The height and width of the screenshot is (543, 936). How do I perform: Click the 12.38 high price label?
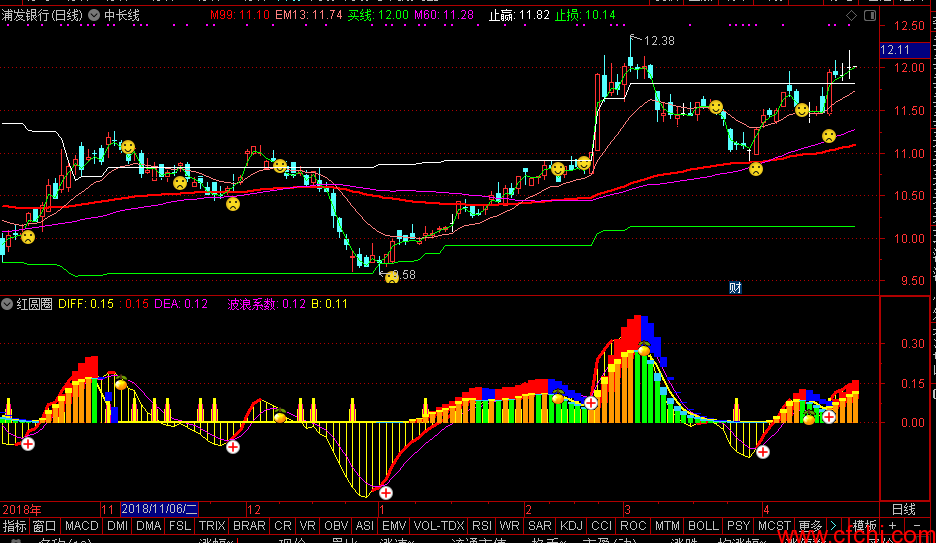[x=659, y=41]
